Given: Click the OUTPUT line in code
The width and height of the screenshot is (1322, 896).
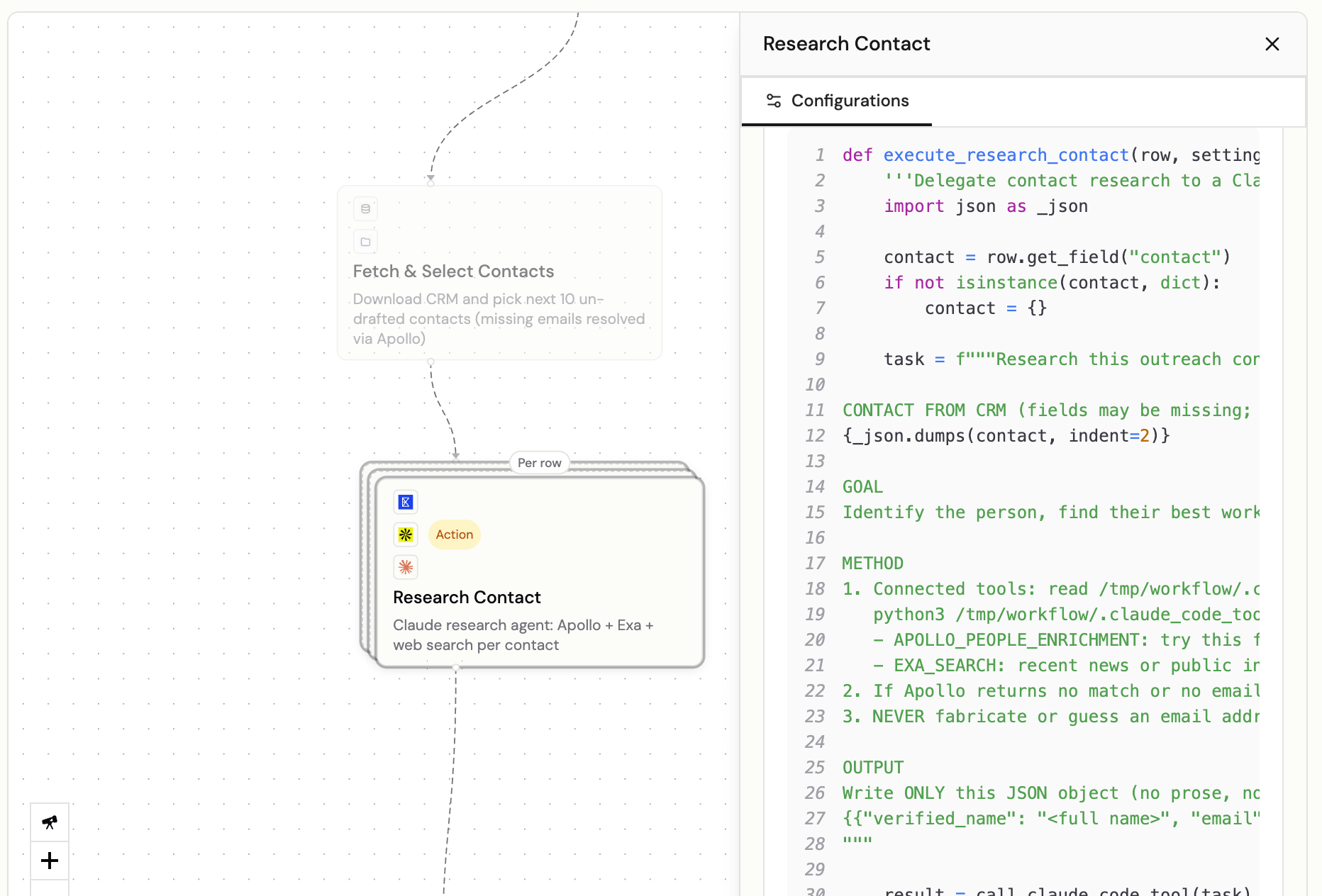Looking at the screenshot, I should [873, 768].
